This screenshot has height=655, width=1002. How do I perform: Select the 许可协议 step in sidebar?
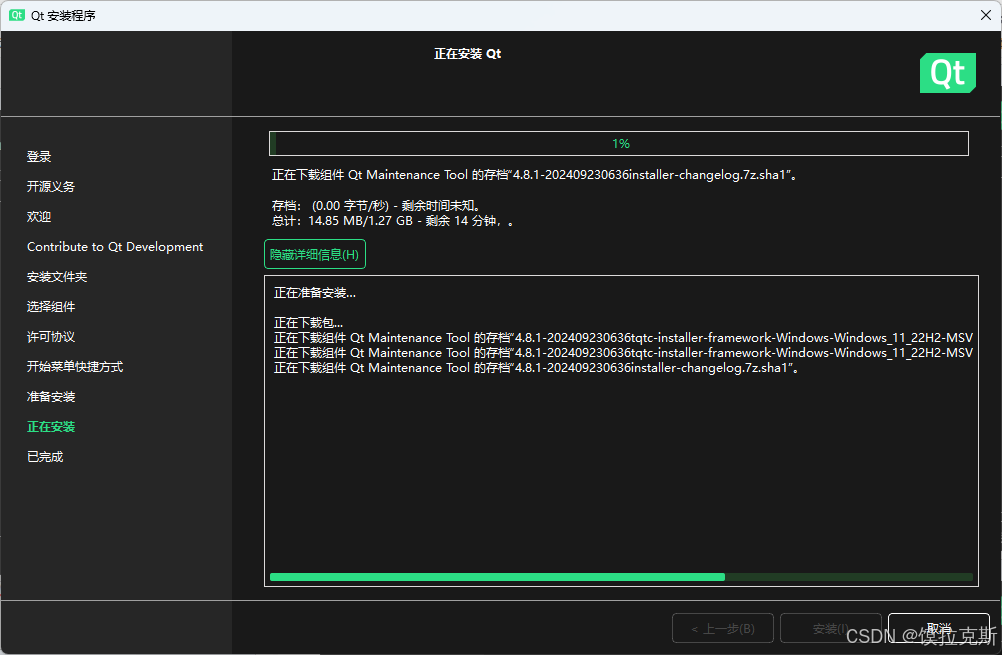pos(50,337)
